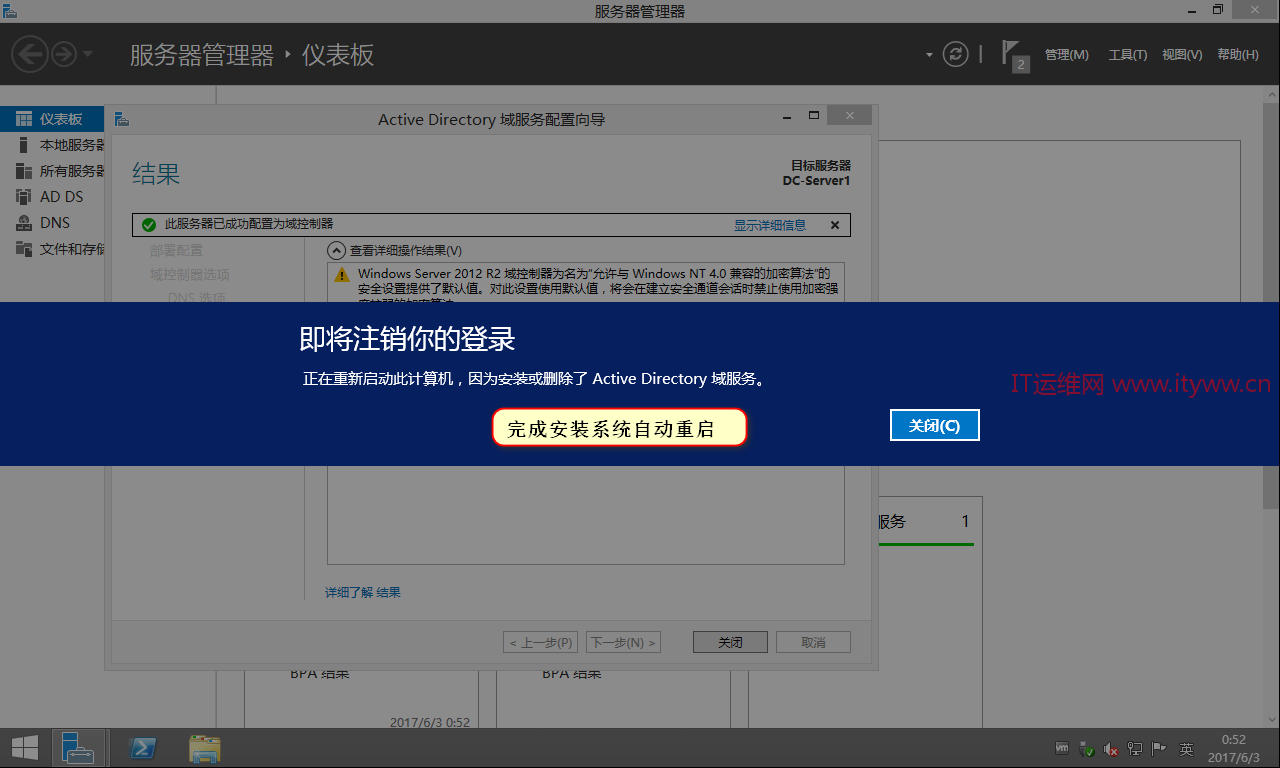
Task: Open the navigation history dropdown beside the forward arrow
Action: 88,54
